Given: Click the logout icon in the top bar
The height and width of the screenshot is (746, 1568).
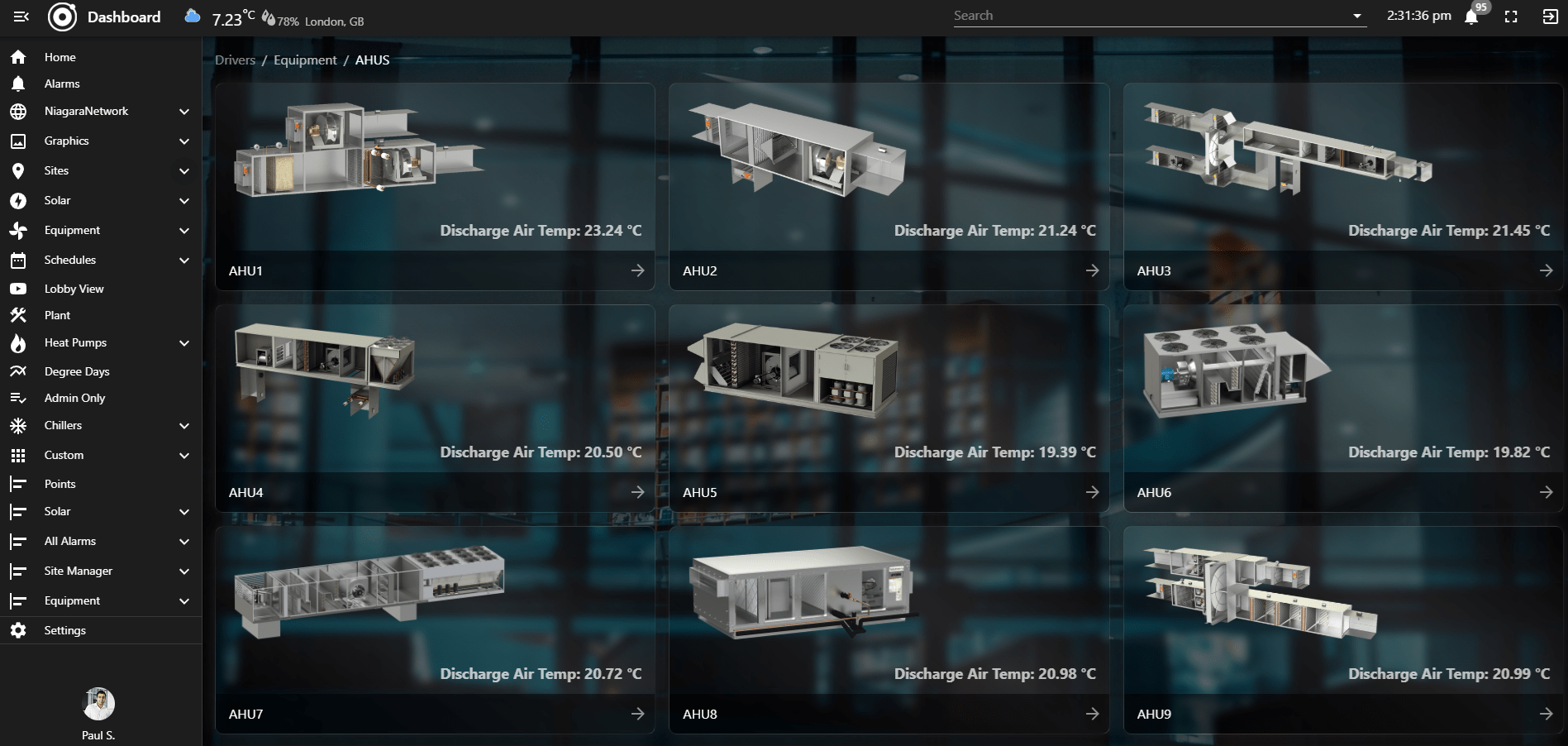Looking at the screenshot, I should [x=1551, y=15].
